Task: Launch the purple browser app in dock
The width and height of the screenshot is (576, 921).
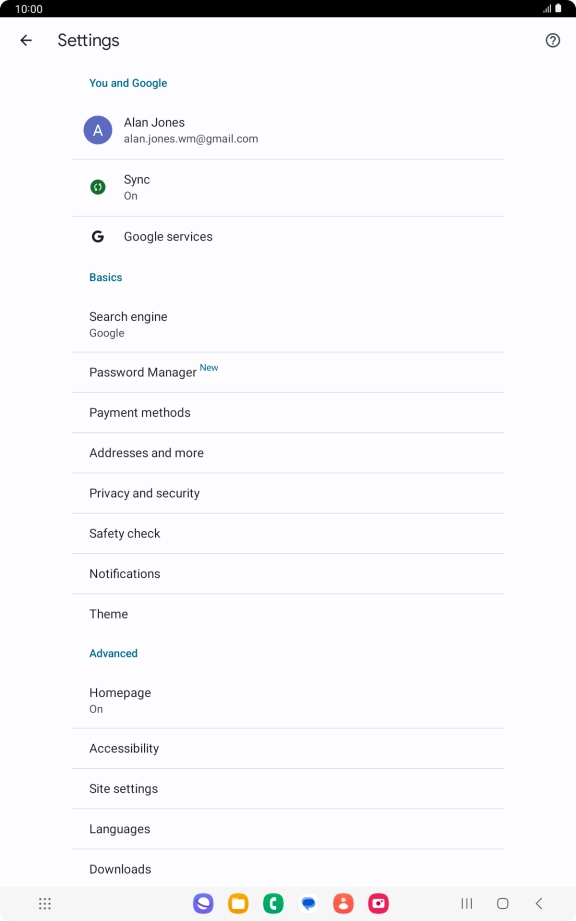Action: pyautogui.click(x=203, y=903)
